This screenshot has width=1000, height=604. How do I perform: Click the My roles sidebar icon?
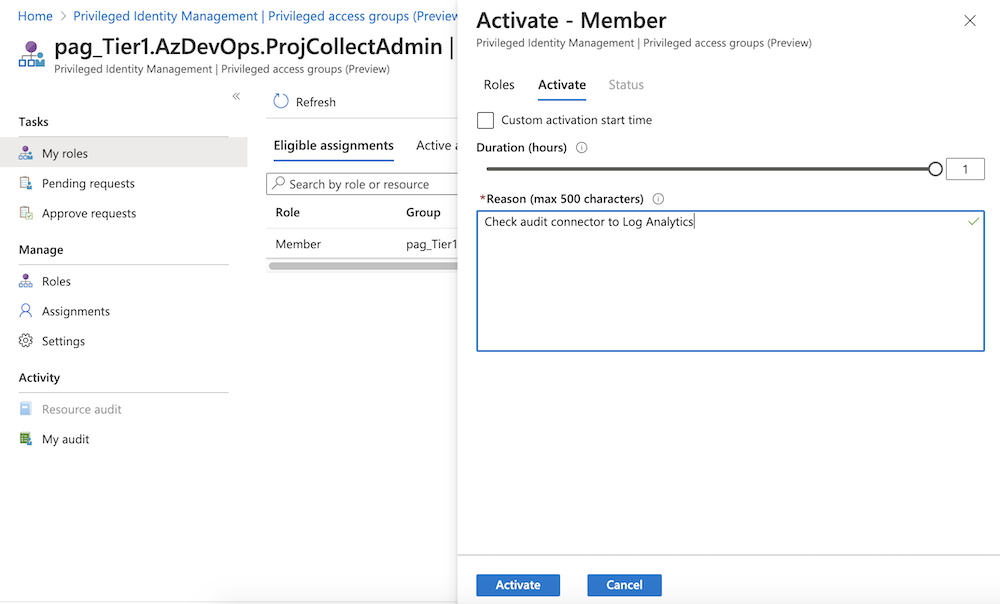[26, 153]
